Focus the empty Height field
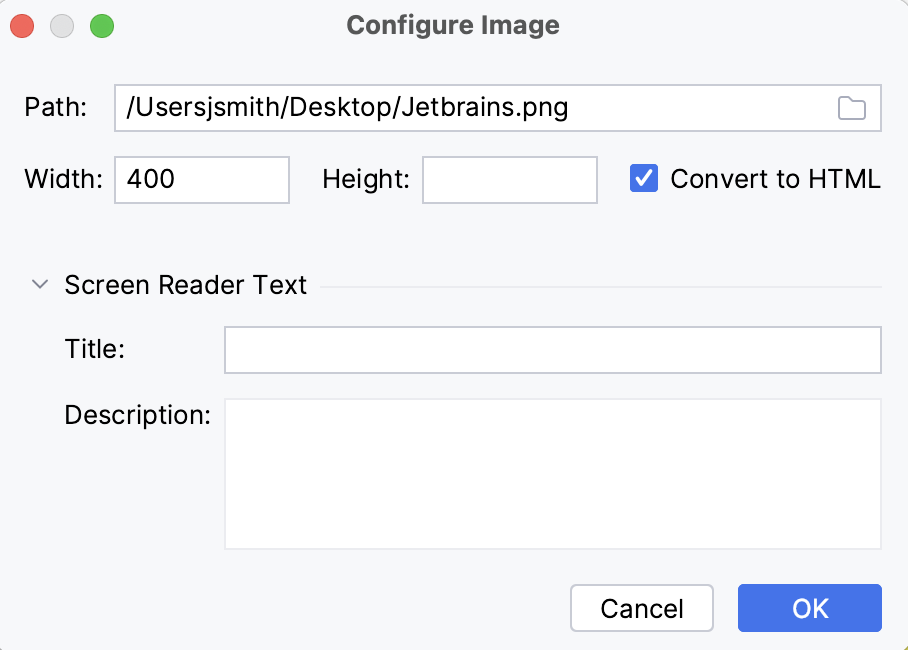 coord(509,180)
